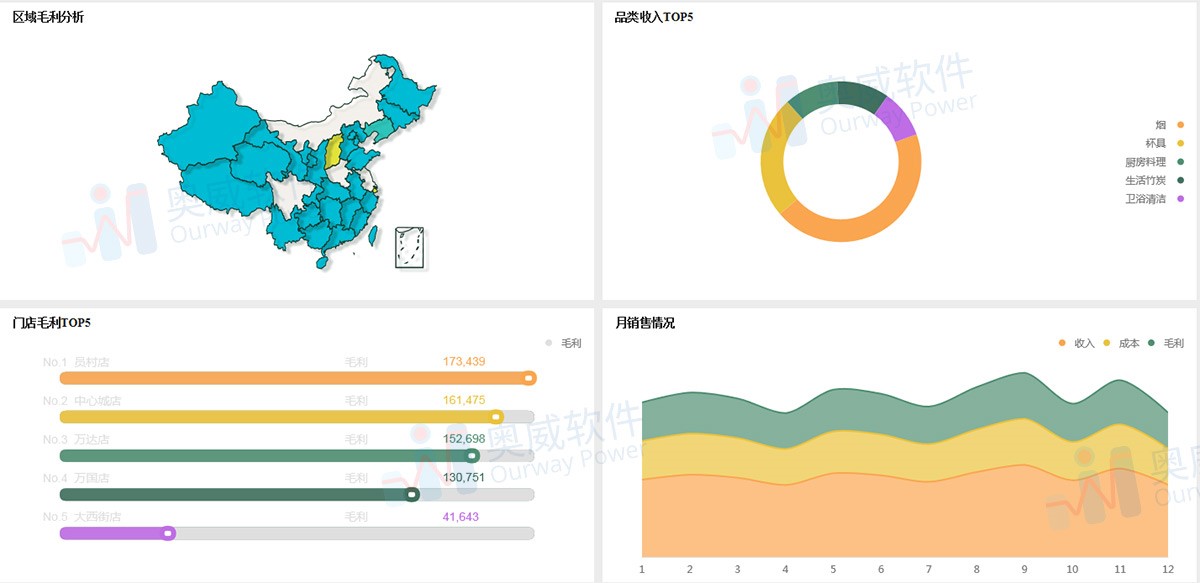The image size is (1200, 583).
Task: Click the 门店毛利TOP5 panel title
Action: [x=52, y=323]
